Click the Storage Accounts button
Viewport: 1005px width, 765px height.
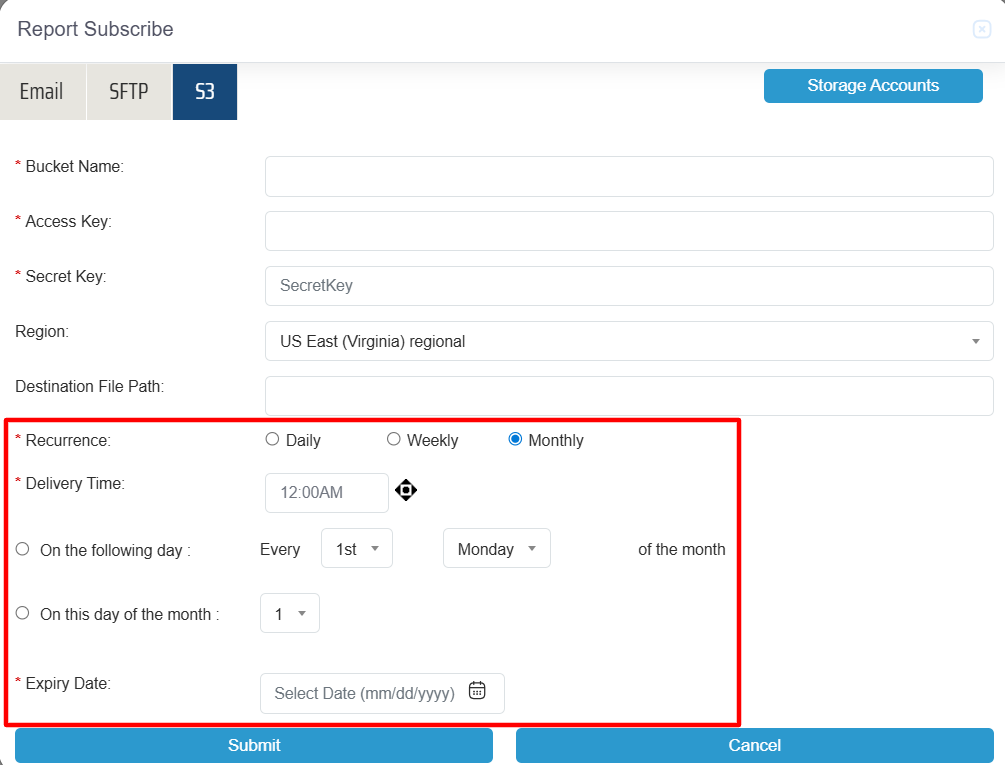point(872,86)
